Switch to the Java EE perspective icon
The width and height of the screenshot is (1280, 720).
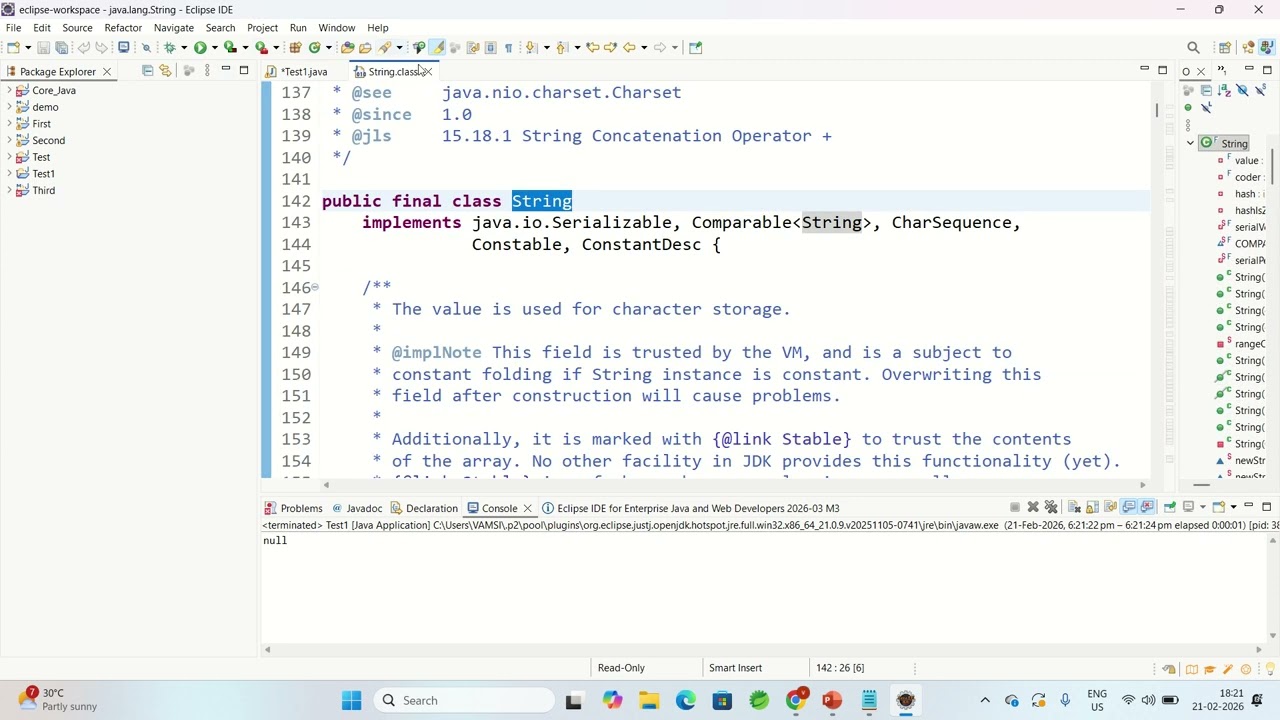pyautogui.click(x=1248, y=47)
